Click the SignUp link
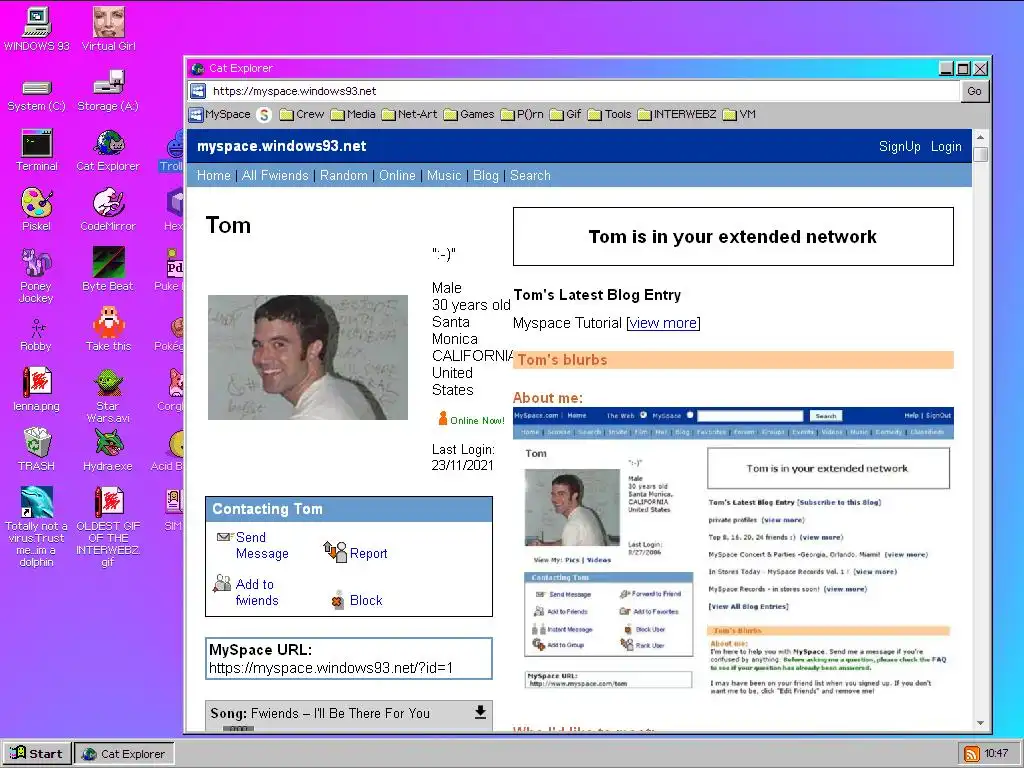1024x768 pixels. click(x=899, y=146)
